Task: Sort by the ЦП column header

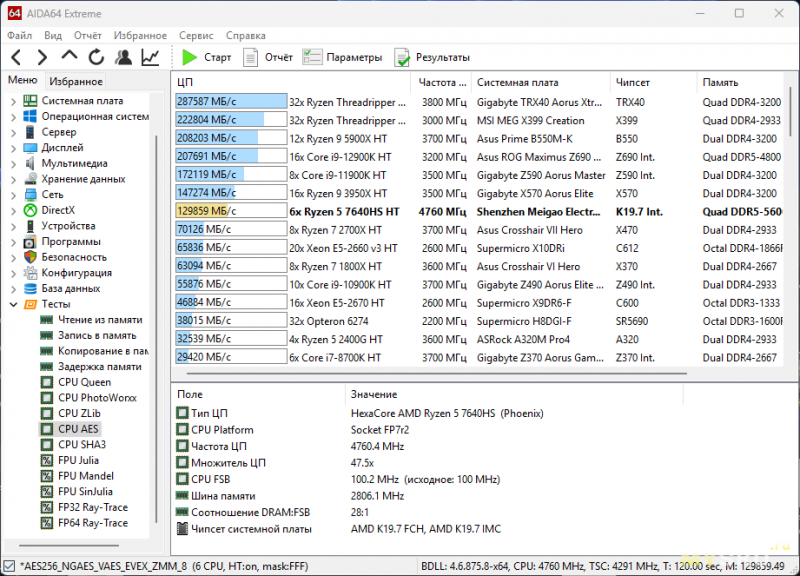Action: click(290, 82)
